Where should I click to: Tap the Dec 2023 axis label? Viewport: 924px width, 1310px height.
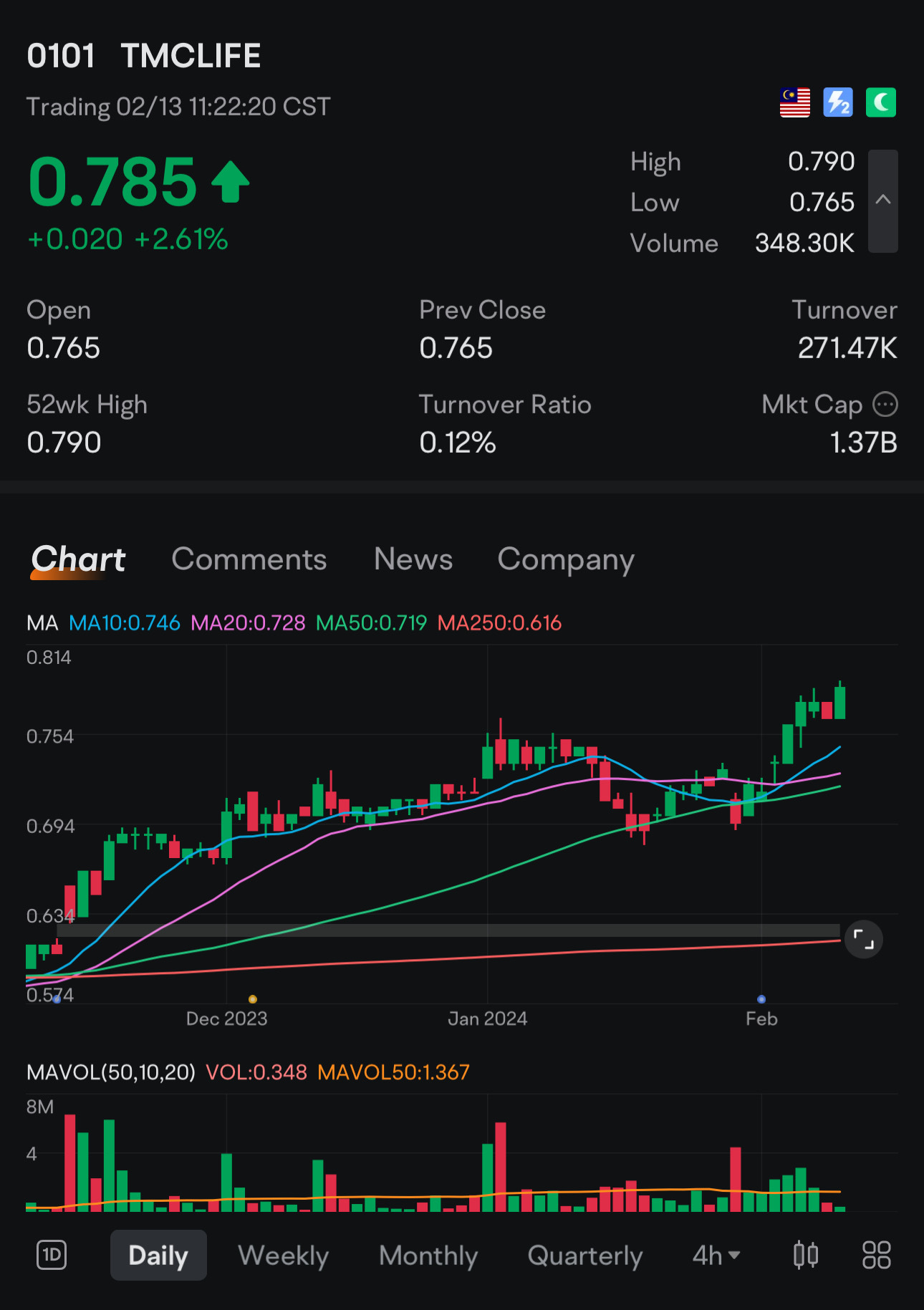[x=226, y=1018]
